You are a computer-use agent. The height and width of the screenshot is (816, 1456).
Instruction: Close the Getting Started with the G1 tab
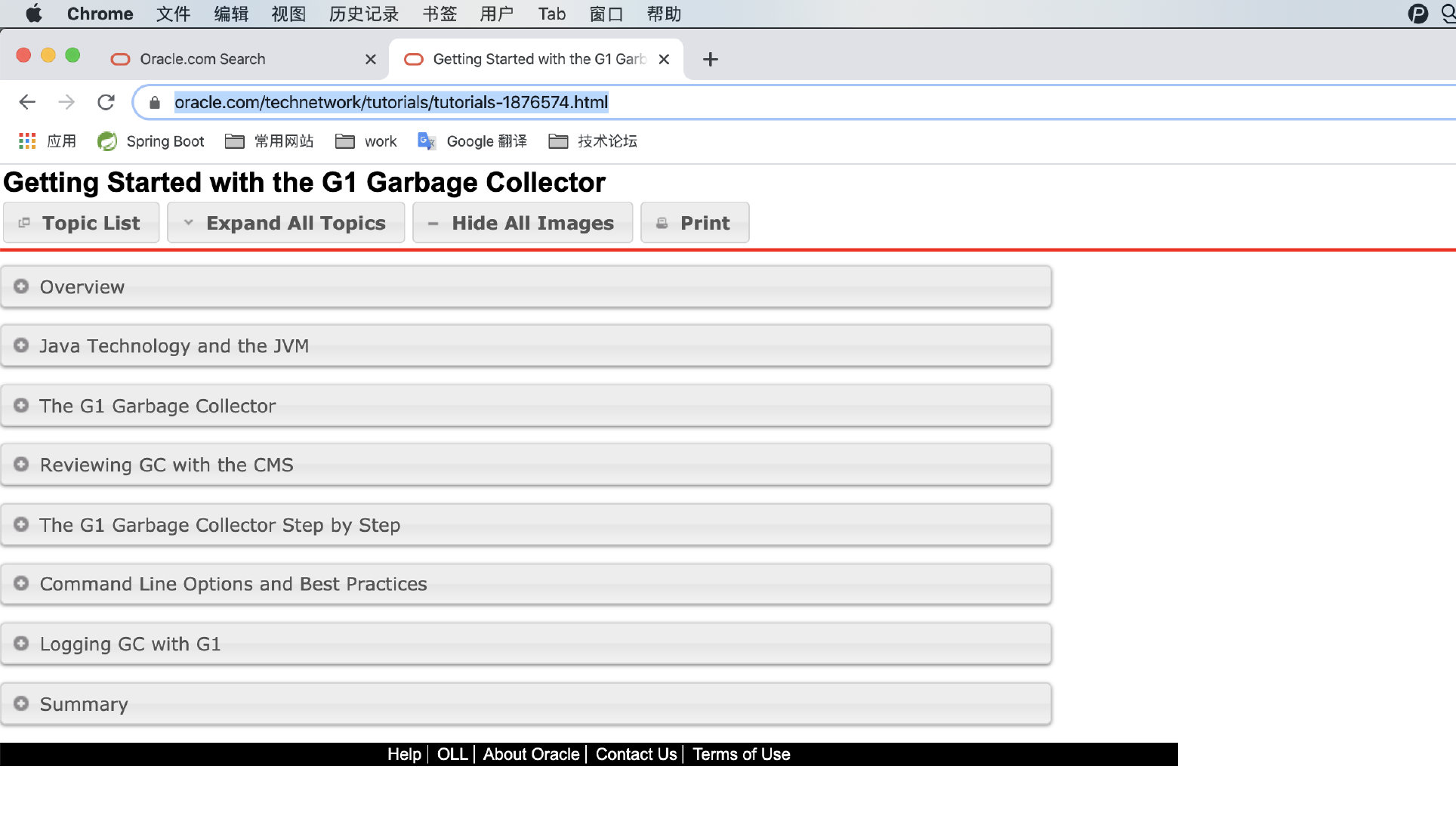coord(664,59)
